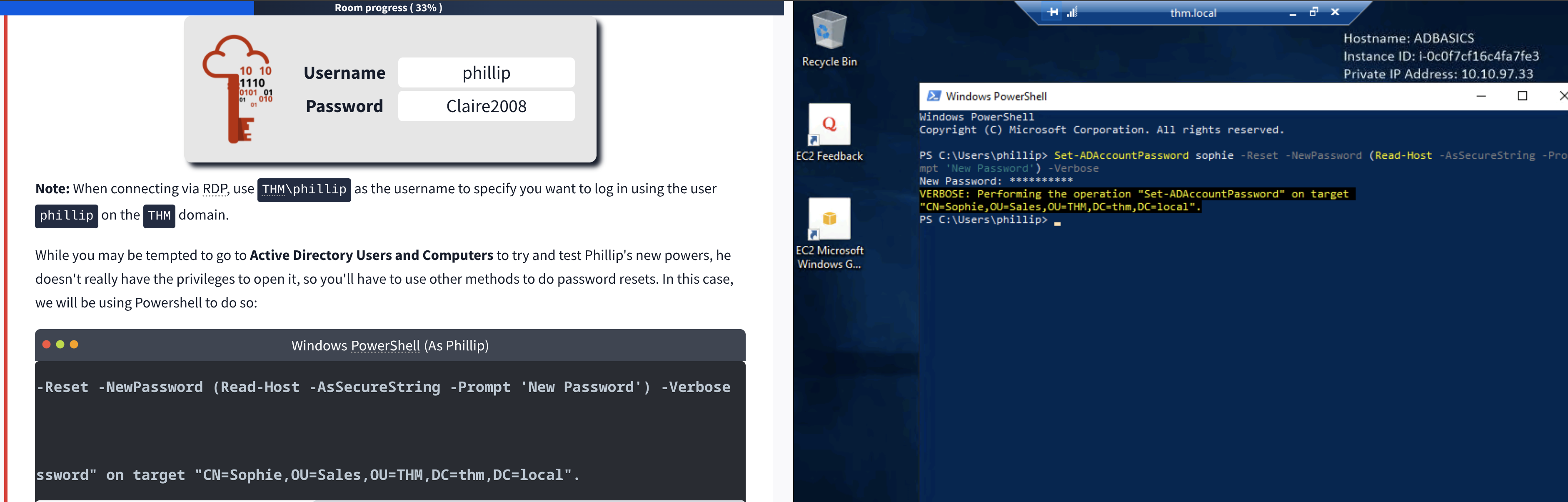
Task: Close the thm.local remote connection
Action: coord(1335,12)
